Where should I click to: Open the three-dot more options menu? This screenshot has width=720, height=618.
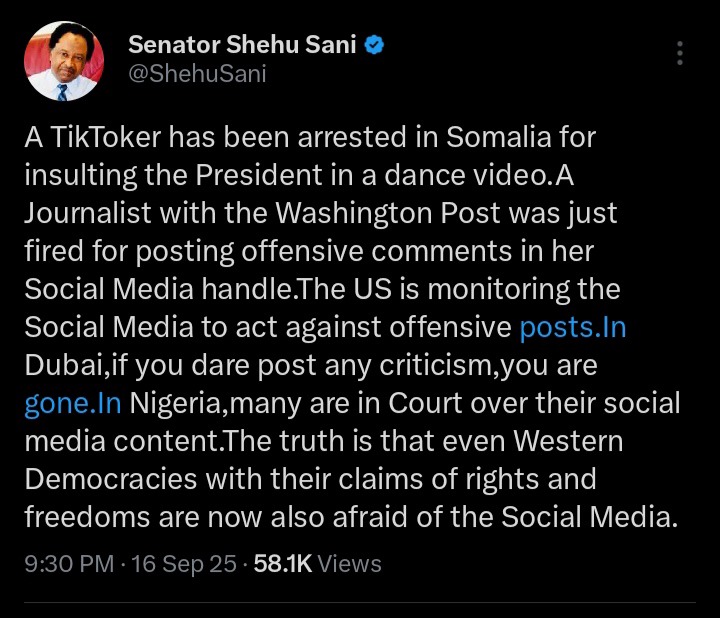681,54
